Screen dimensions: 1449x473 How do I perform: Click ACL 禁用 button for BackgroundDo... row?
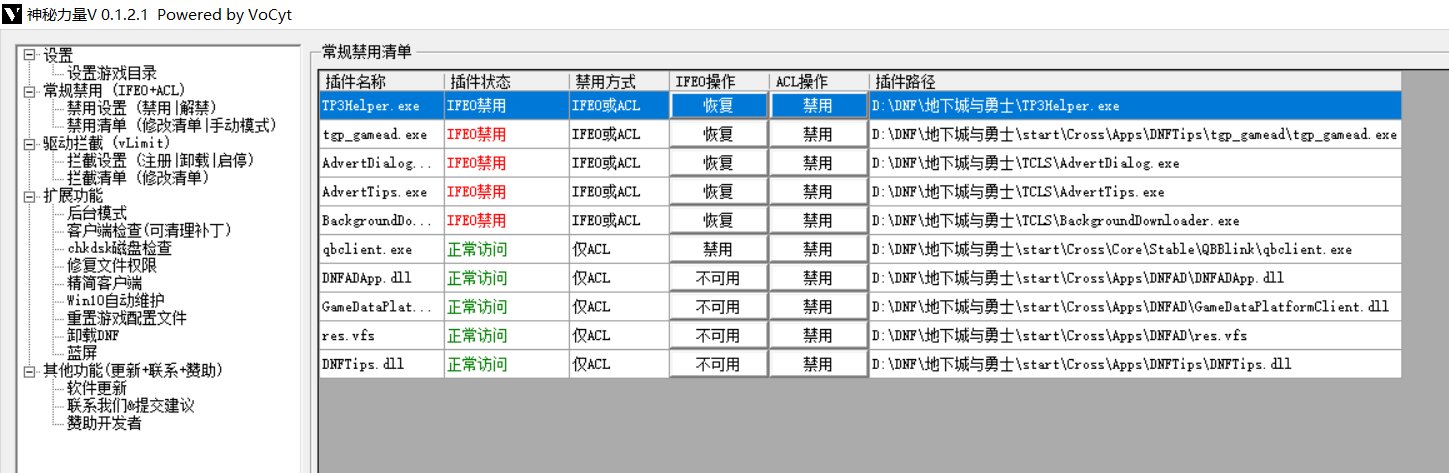818,220
